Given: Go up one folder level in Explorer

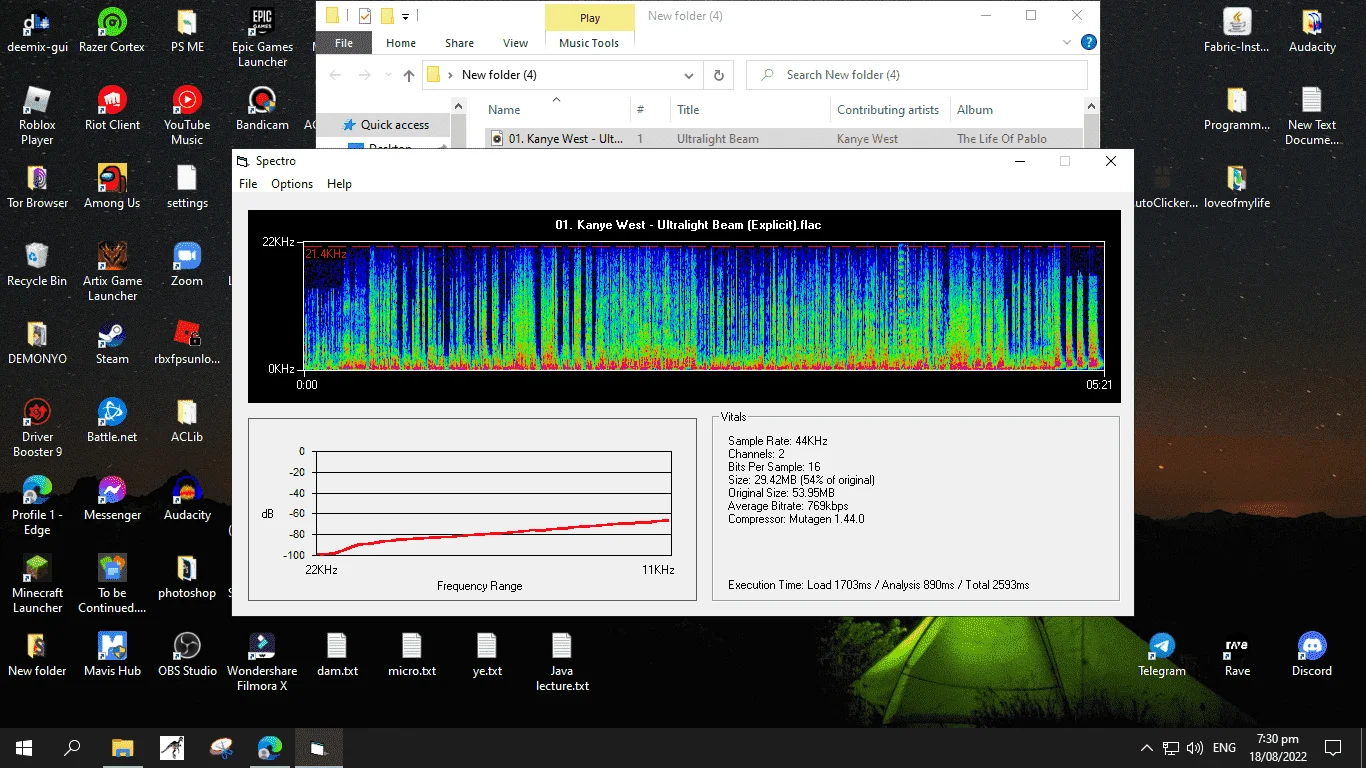Looking at the screenshot, I should point(408,75).
